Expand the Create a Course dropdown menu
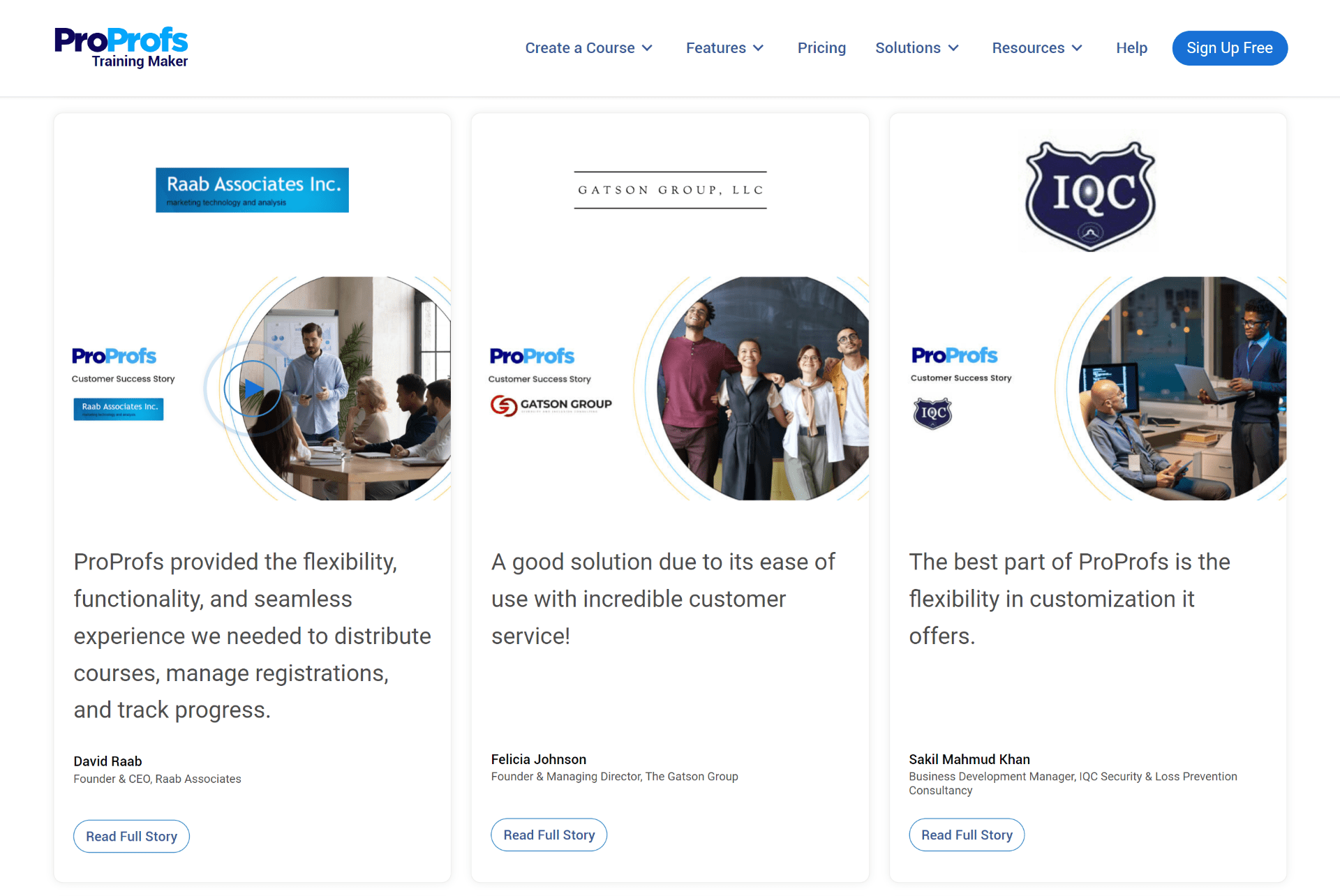The width and height of the screenshot is (1340, 896). click(588, 47)
